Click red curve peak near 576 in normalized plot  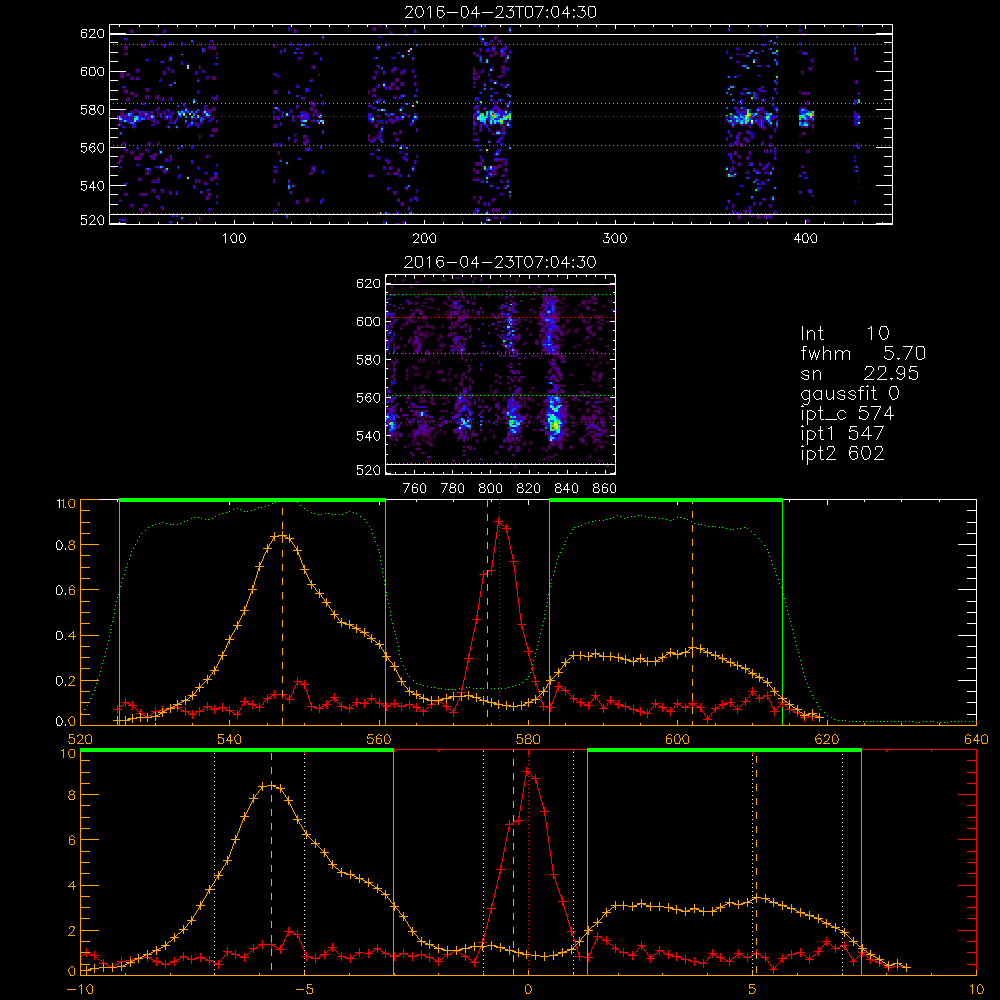coord(499,522)
